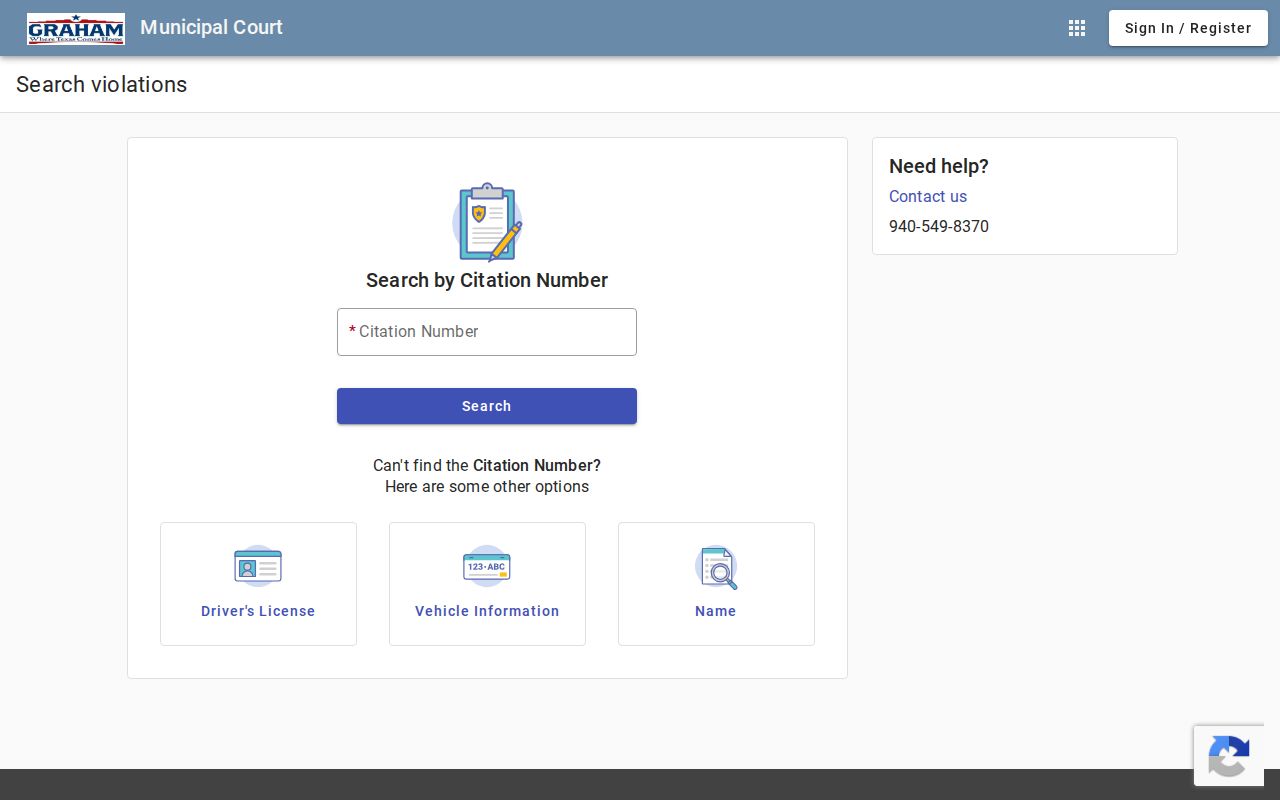Image resolution: width=1280 pixels, height=800 pixels.
Task: Click the Sign In / Register button
Action: [x=1188, y=28]
